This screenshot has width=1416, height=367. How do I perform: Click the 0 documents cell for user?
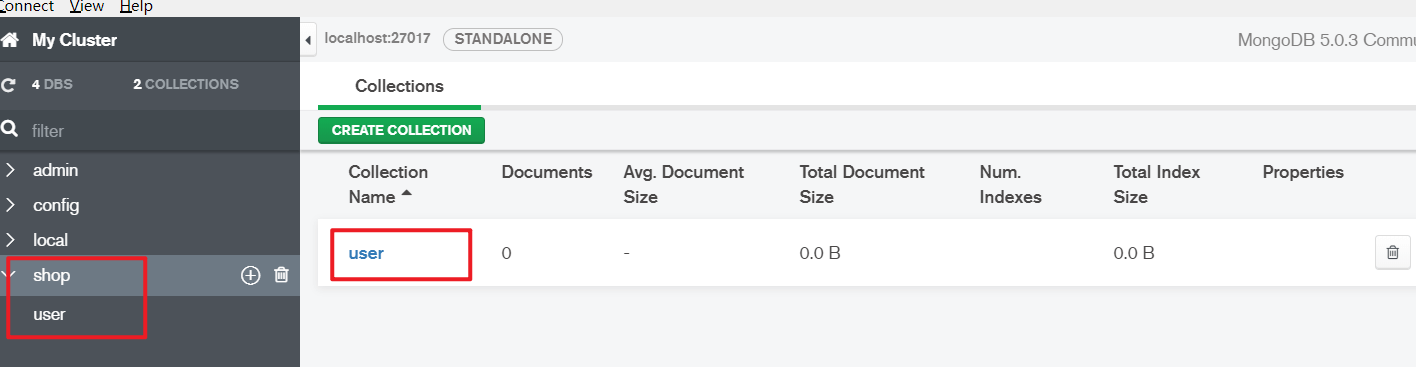[506, 253]
